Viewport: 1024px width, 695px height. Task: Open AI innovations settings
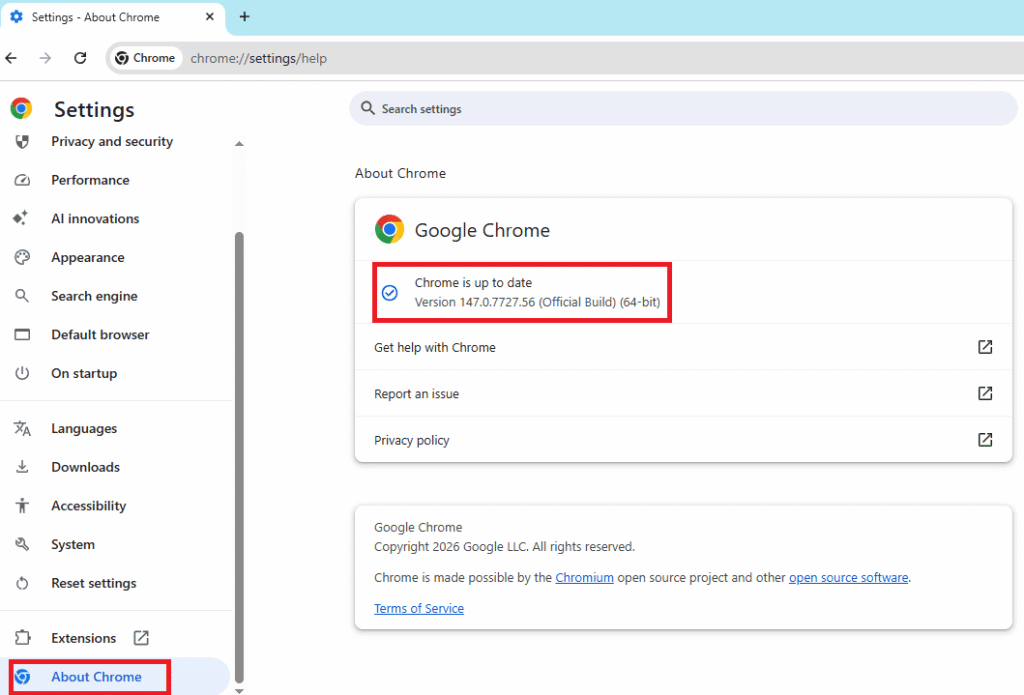[x=95, y=218]
